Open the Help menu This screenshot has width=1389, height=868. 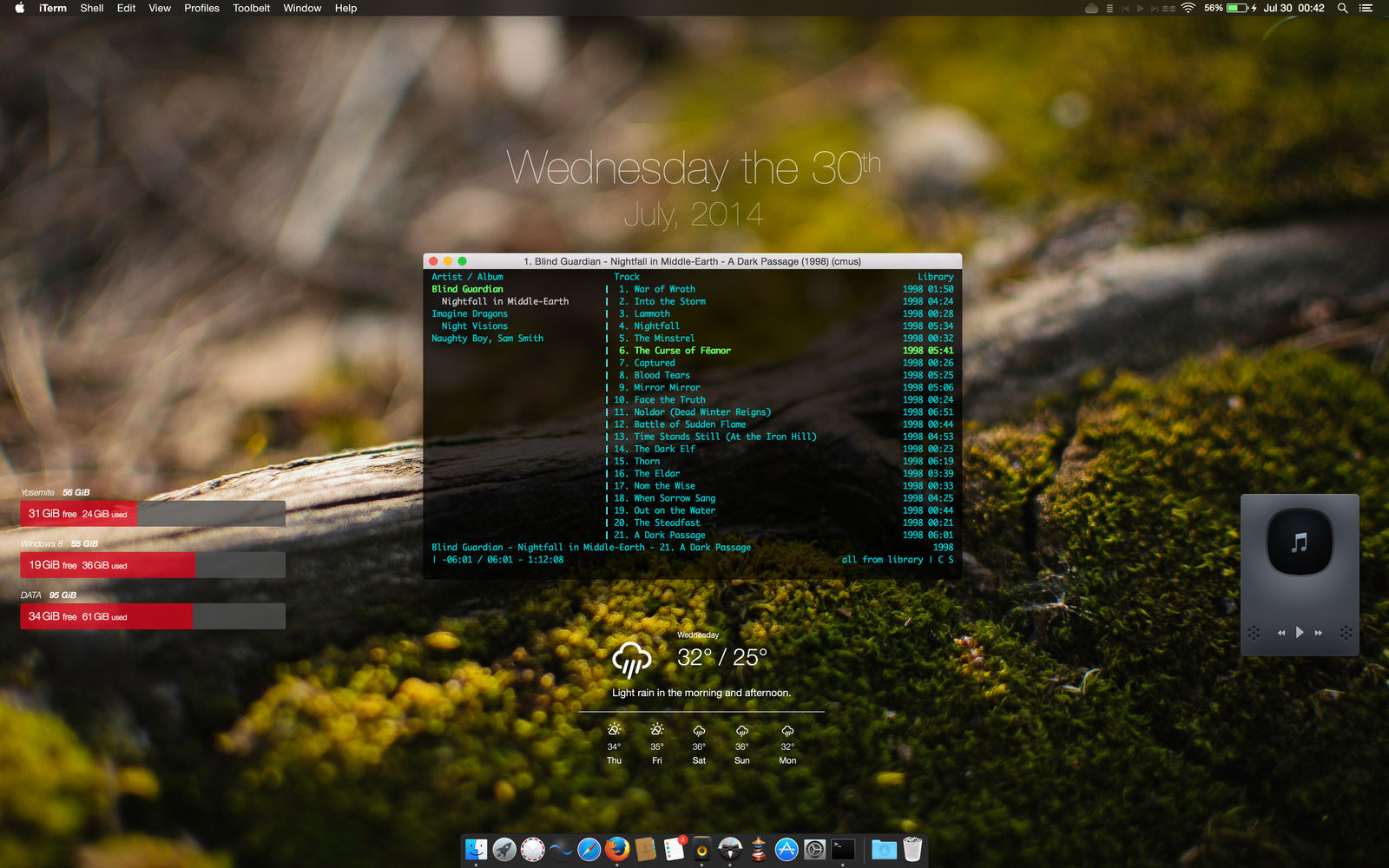pos(346,8)
